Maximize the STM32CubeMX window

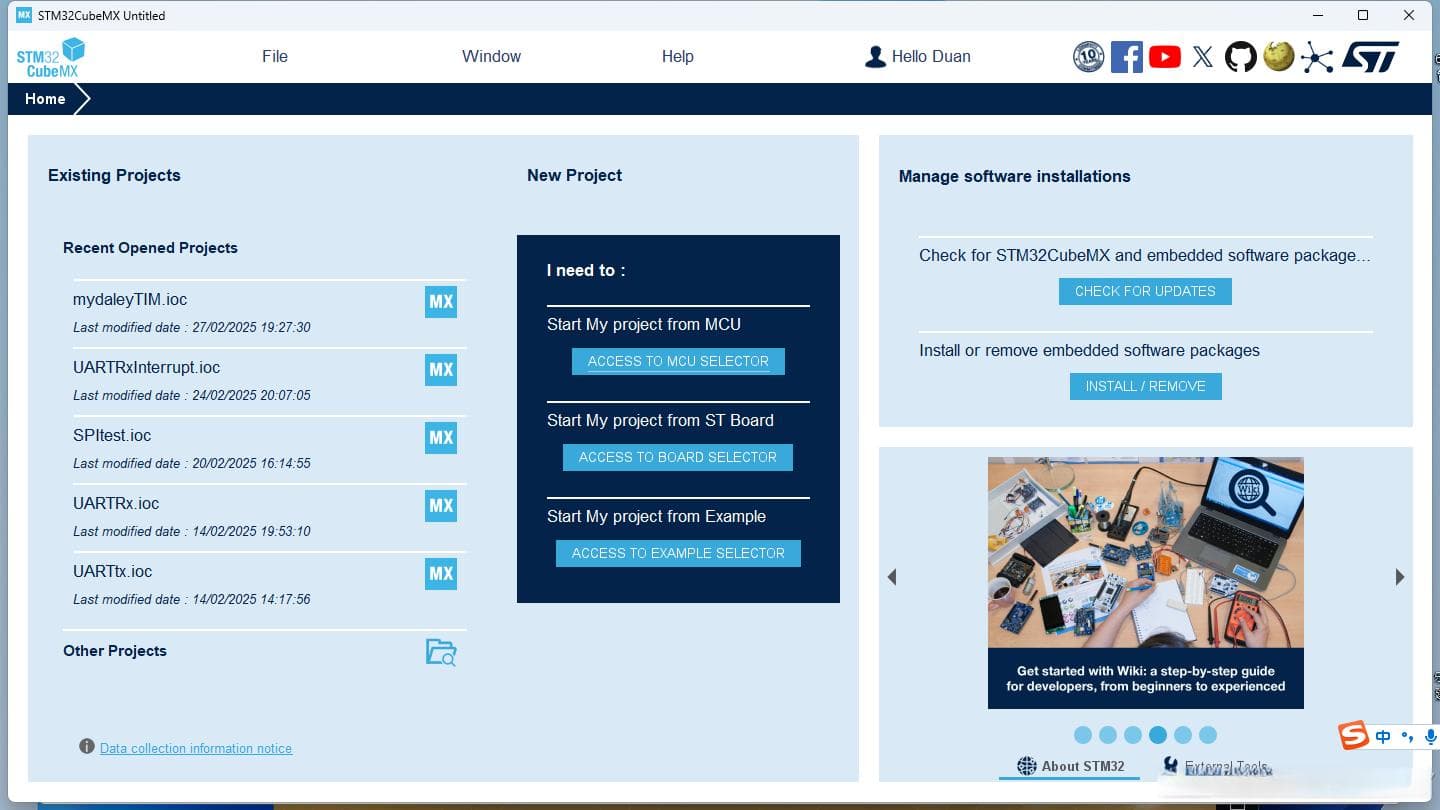coord(1363,15)
